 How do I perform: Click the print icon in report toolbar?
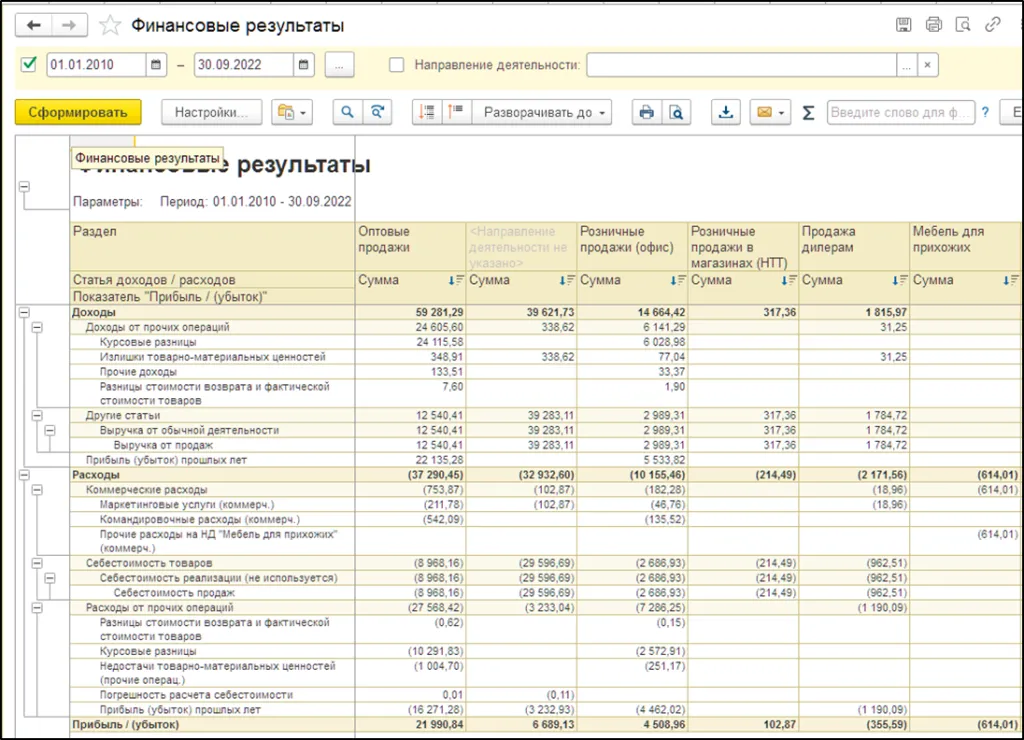(646, 112)
